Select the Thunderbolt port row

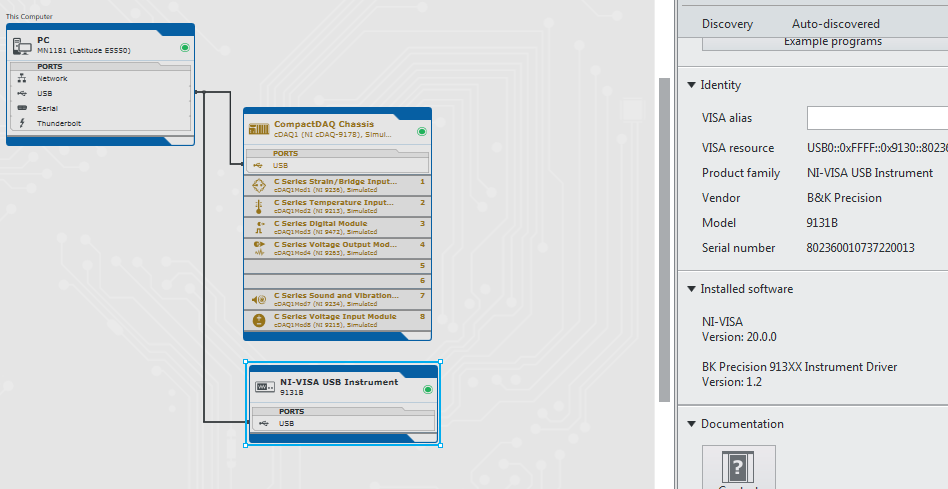click(x=100, y=123)
